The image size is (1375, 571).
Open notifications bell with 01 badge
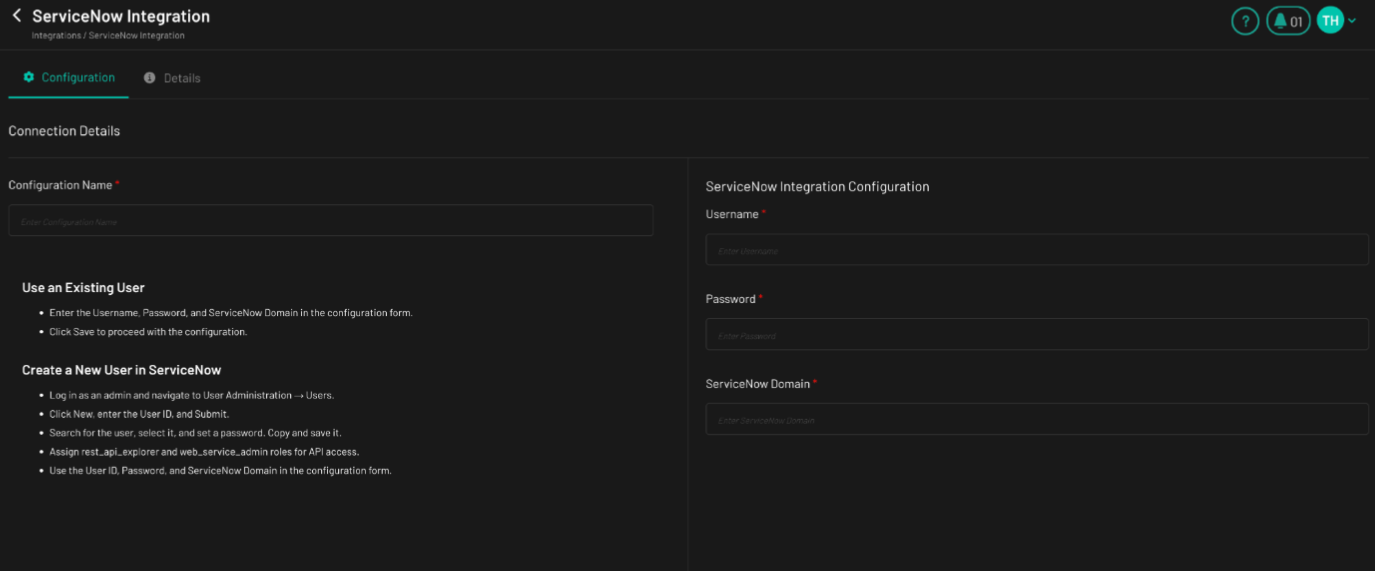point(1288,21)
